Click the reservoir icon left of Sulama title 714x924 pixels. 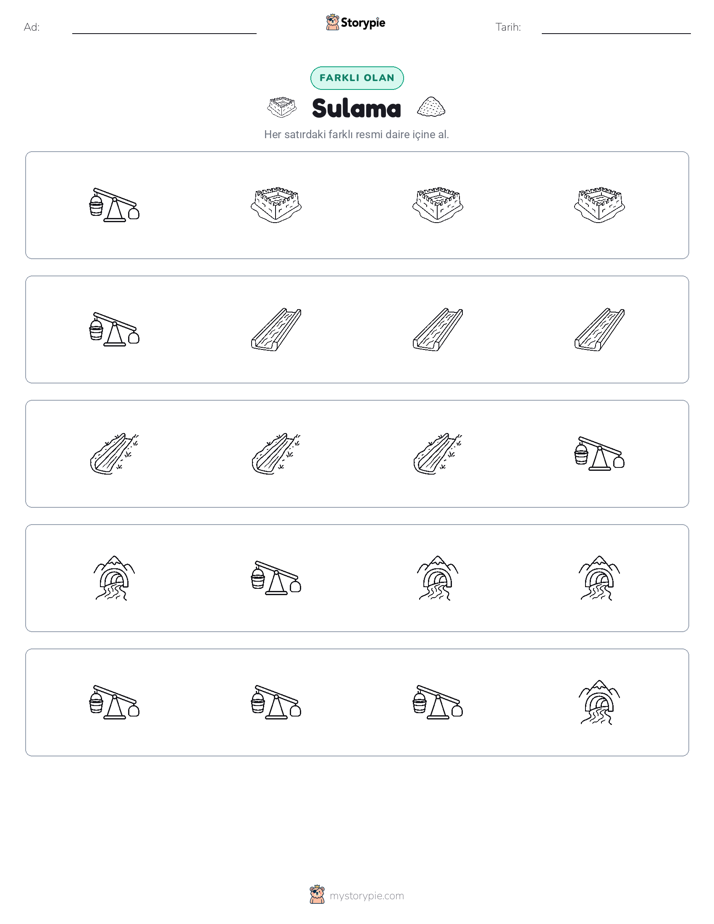282,107
